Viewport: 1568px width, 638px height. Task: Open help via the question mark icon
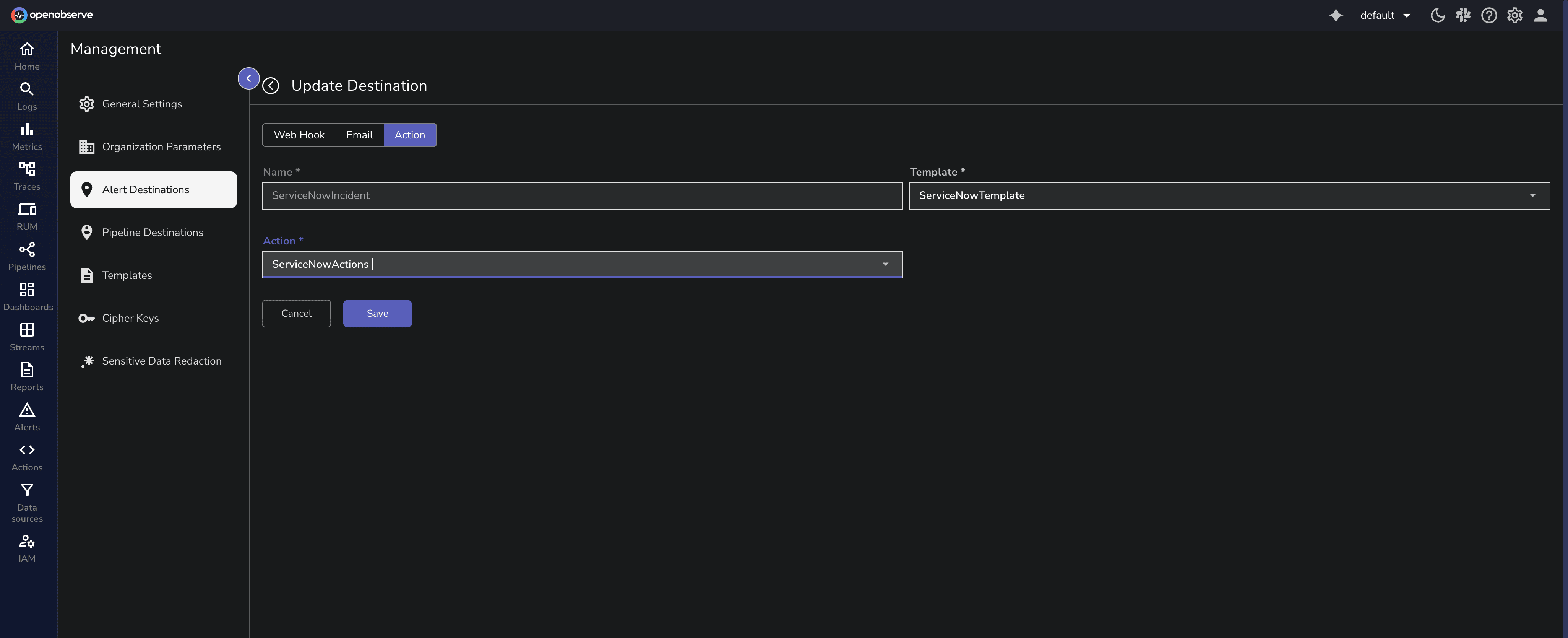click(x=1489, y=15)
